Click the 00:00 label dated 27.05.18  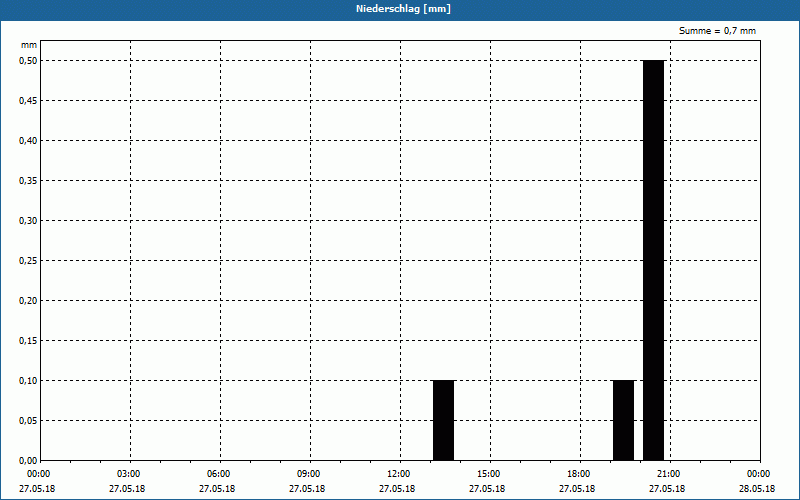click(38, 474)
